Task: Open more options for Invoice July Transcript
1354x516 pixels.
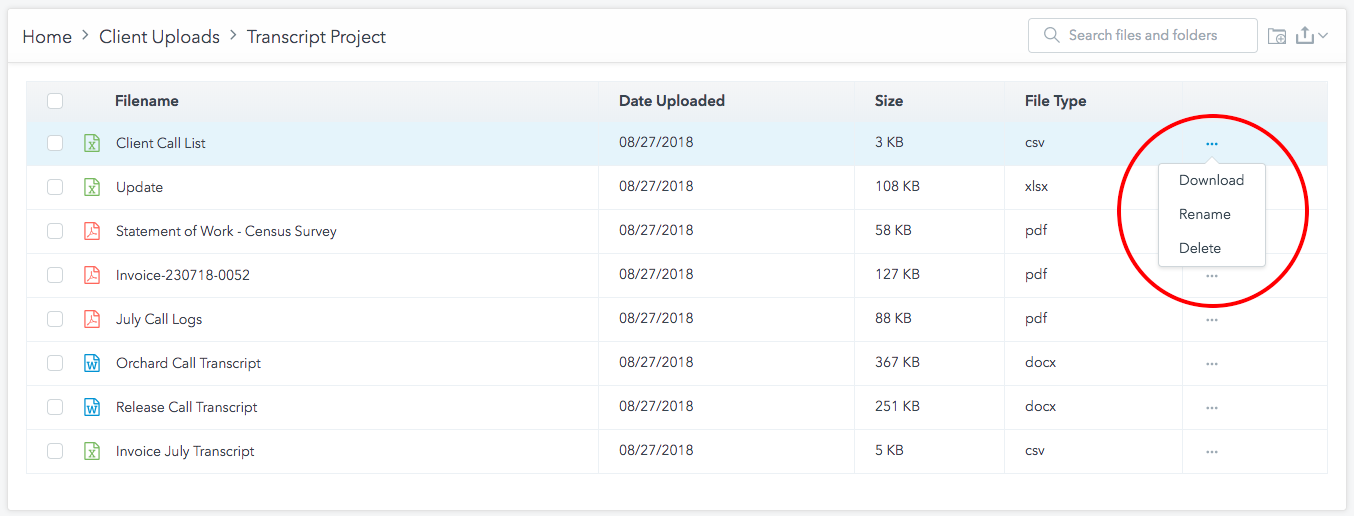Action: click(1212, 452)
